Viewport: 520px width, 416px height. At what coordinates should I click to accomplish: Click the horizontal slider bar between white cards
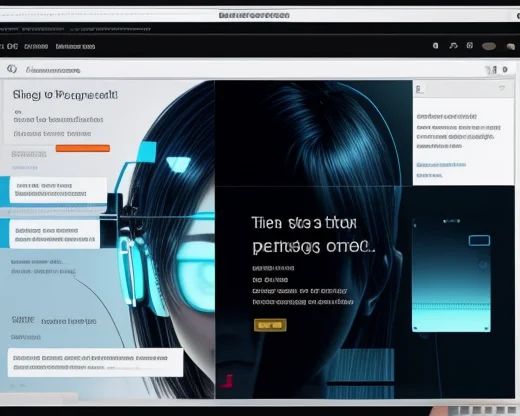(x=53, y=211)
